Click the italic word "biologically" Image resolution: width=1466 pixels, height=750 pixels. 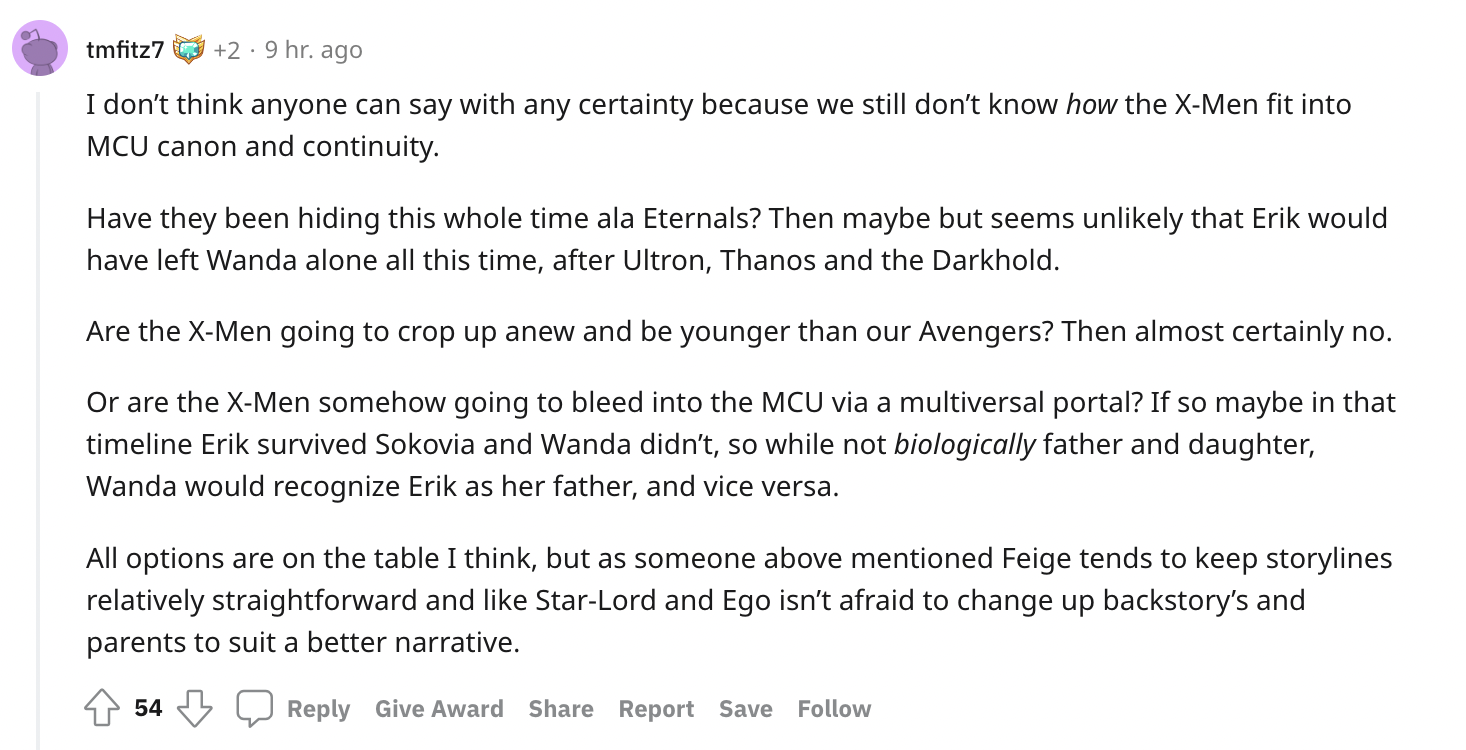coord(965,445)
